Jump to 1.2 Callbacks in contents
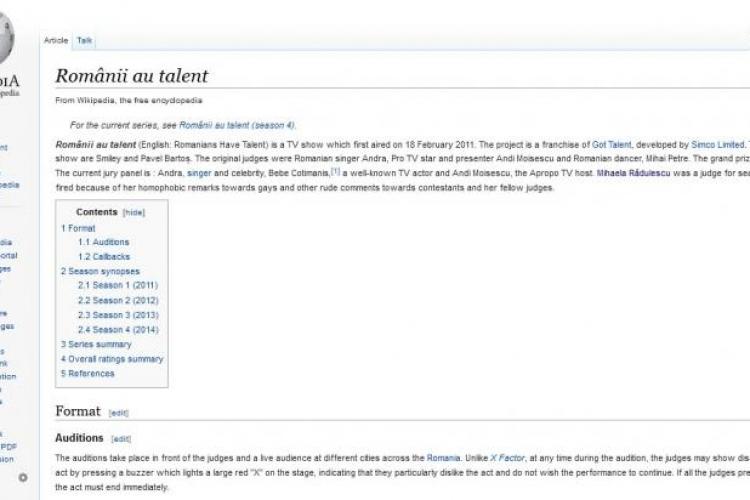The image size is (750, 500). pos(104,257)
